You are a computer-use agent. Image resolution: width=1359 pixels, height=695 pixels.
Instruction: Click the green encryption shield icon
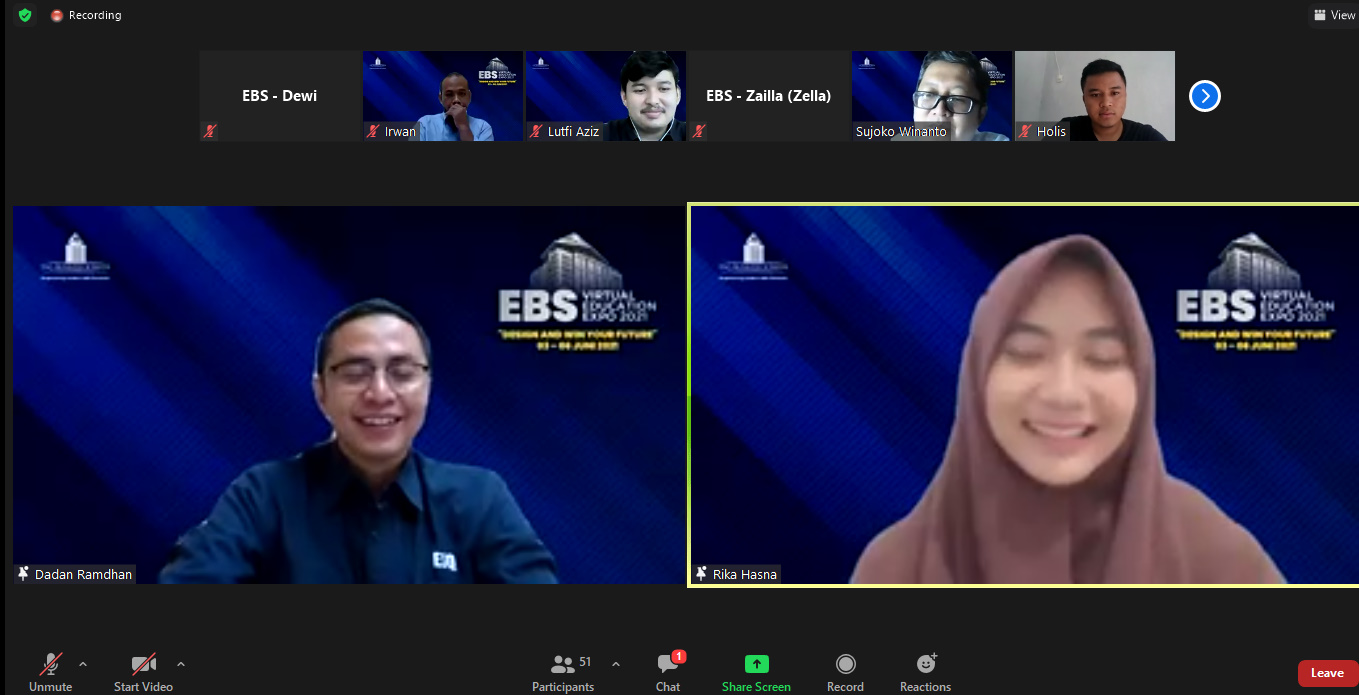pyautogui.click(x=25, y=15)
